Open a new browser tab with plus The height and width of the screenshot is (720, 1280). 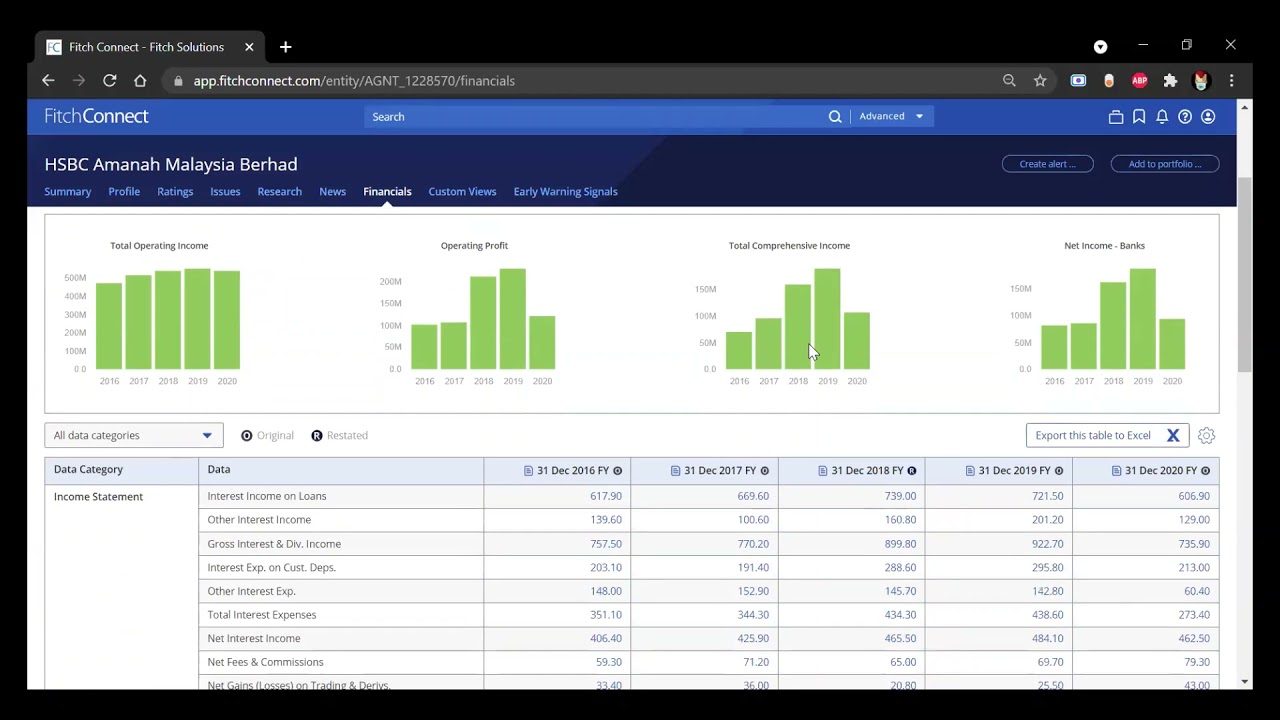point(285,47)
